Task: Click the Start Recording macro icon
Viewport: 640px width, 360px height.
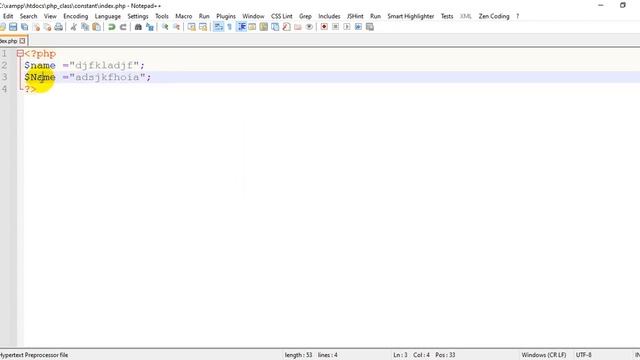Action: tap(324, 27)
